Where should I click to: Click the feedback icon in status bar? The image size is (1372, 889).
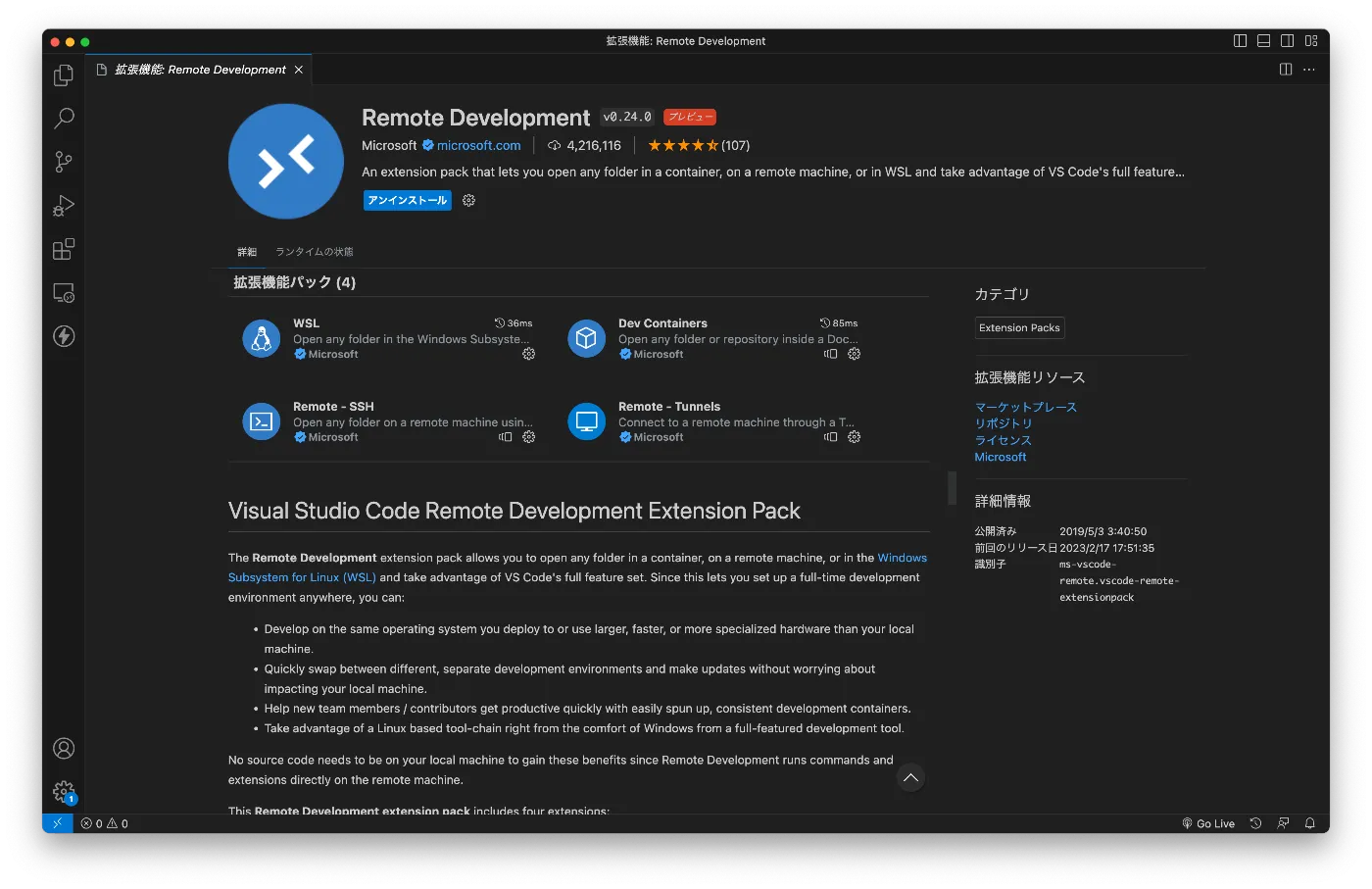point(1283,823)
